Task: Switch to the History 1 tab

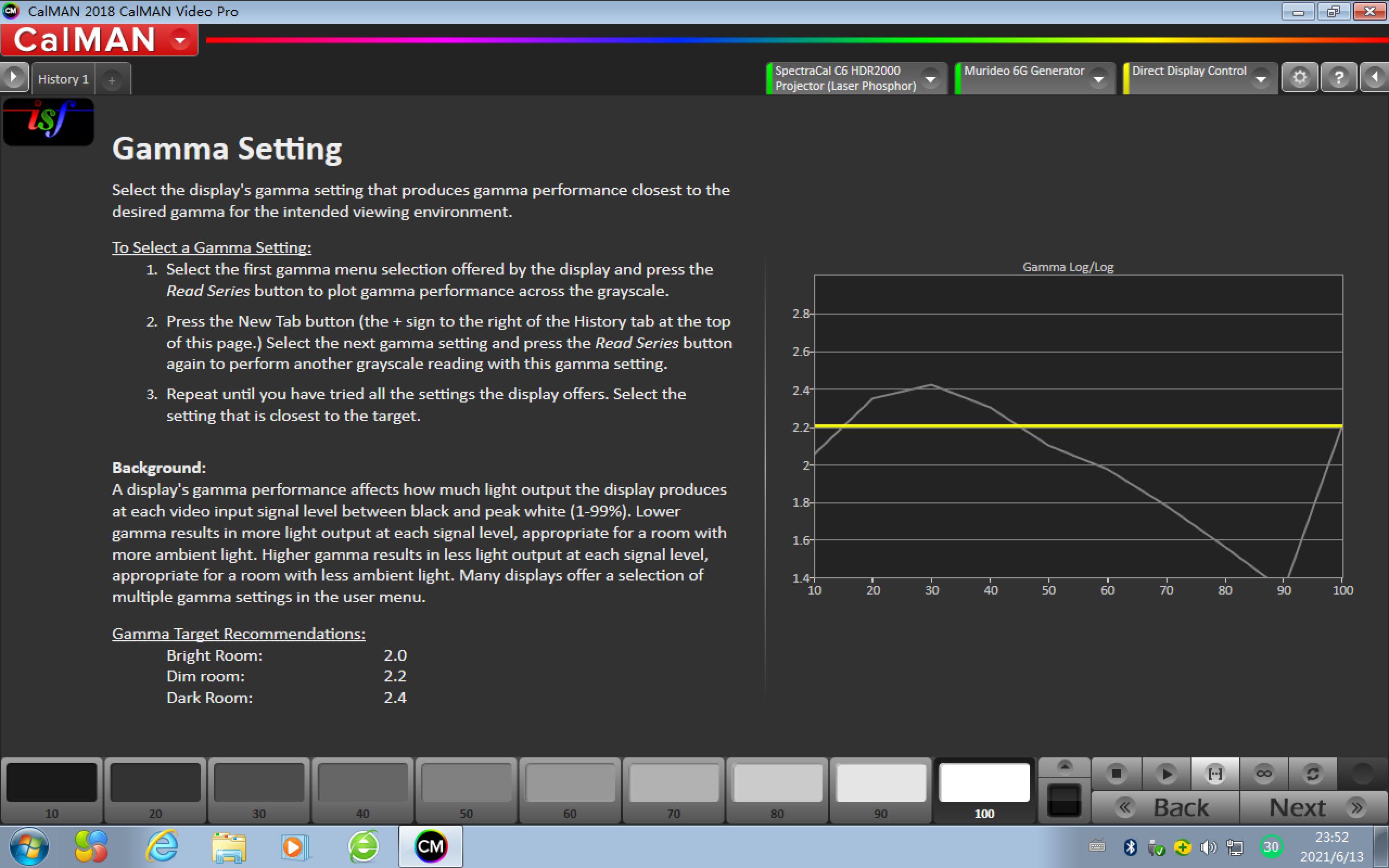Action: coord(63,79)
